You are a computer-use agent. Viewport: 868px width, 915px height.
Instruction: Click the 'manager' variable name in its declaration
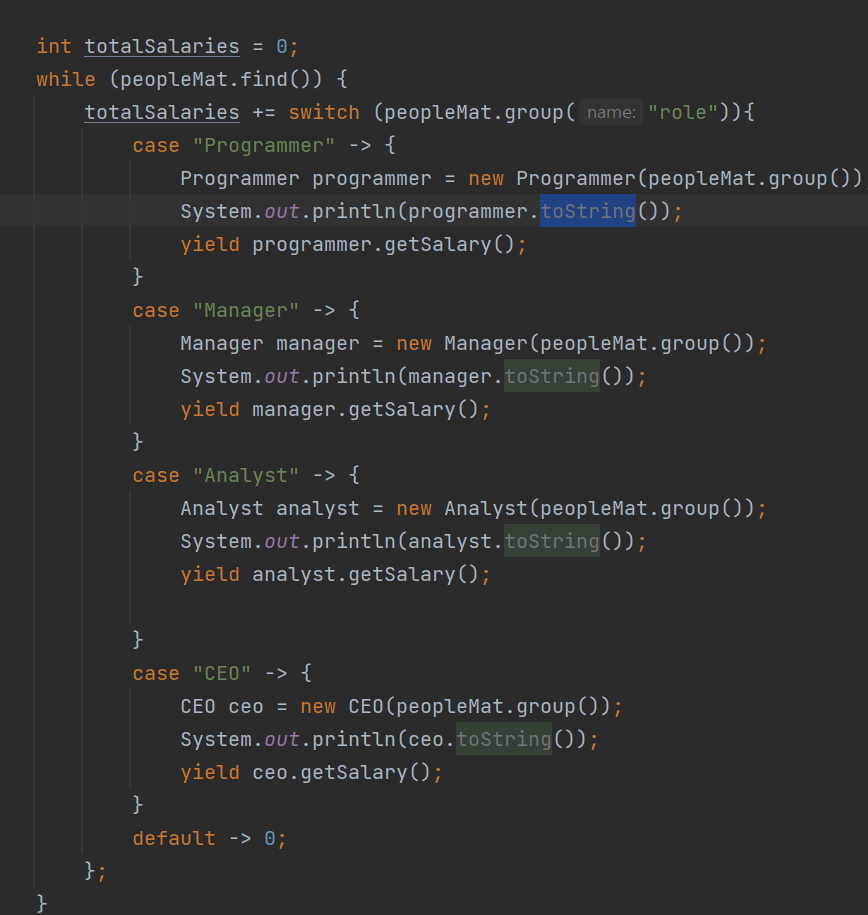(318, 343)
